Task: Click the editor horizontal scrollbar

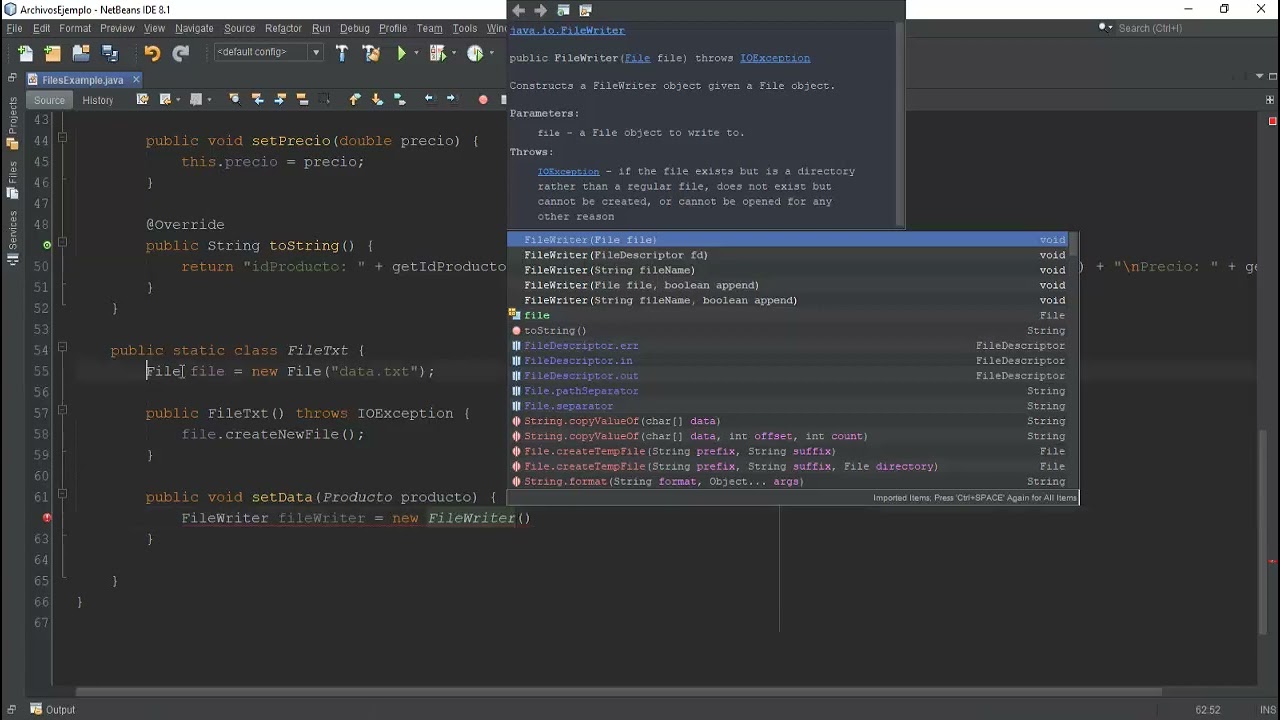Action: tap(620, 691)
